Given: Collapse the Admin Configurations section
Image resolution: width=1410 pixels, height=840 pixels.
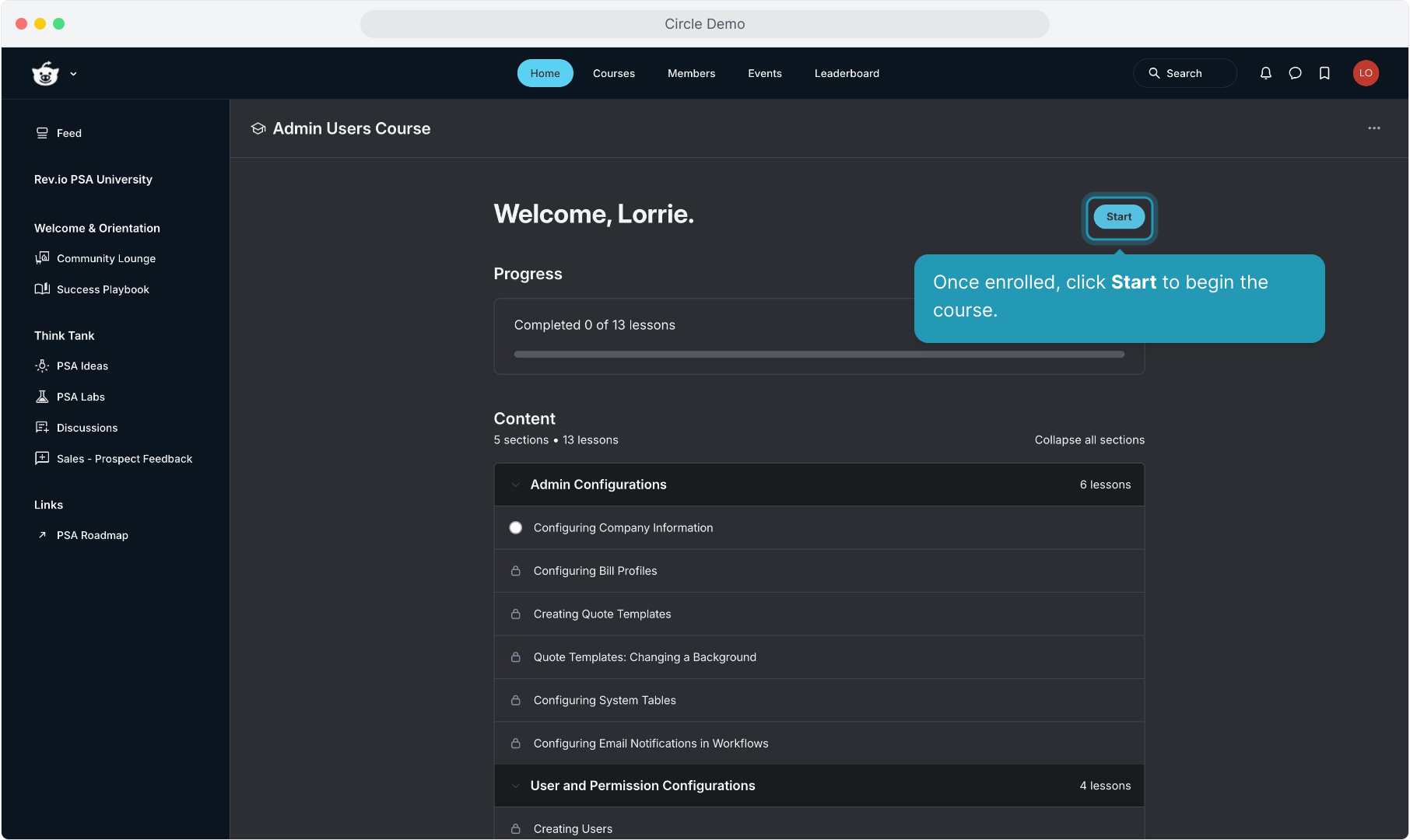Looking at the screenshot, I should [x=515, y=485].
